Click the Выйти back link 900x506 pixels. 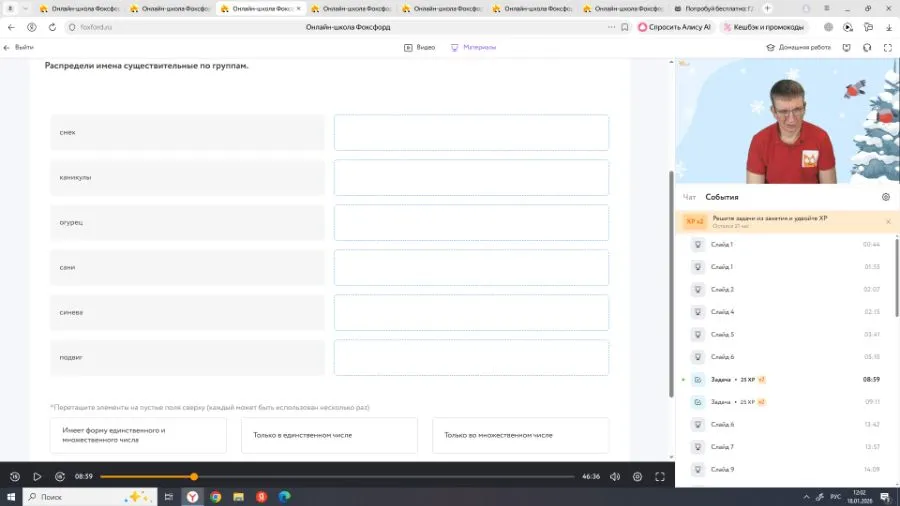click(x=18, y=48)
